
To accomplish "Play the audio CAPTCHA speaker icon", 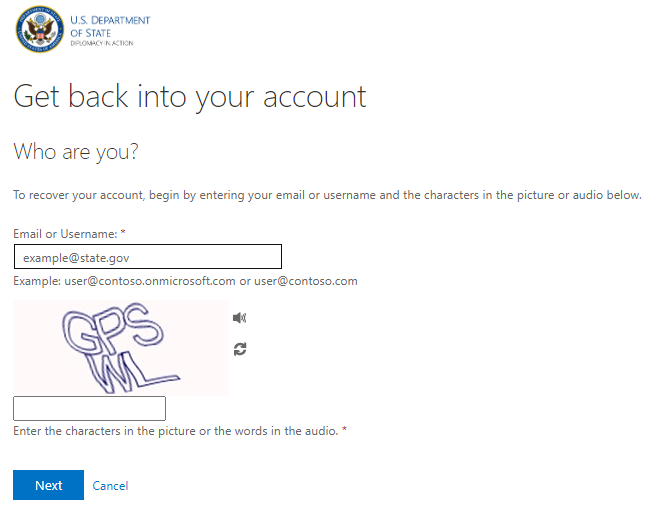I will [x=240, y=318].
